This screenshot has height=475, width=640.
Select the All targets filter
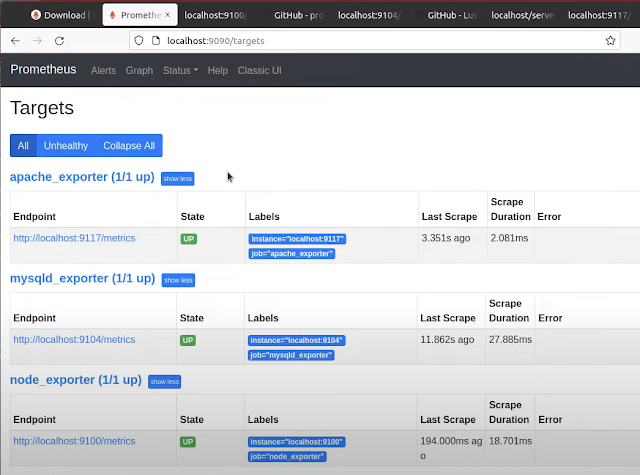pyautogui.click(x=23, y=146)
